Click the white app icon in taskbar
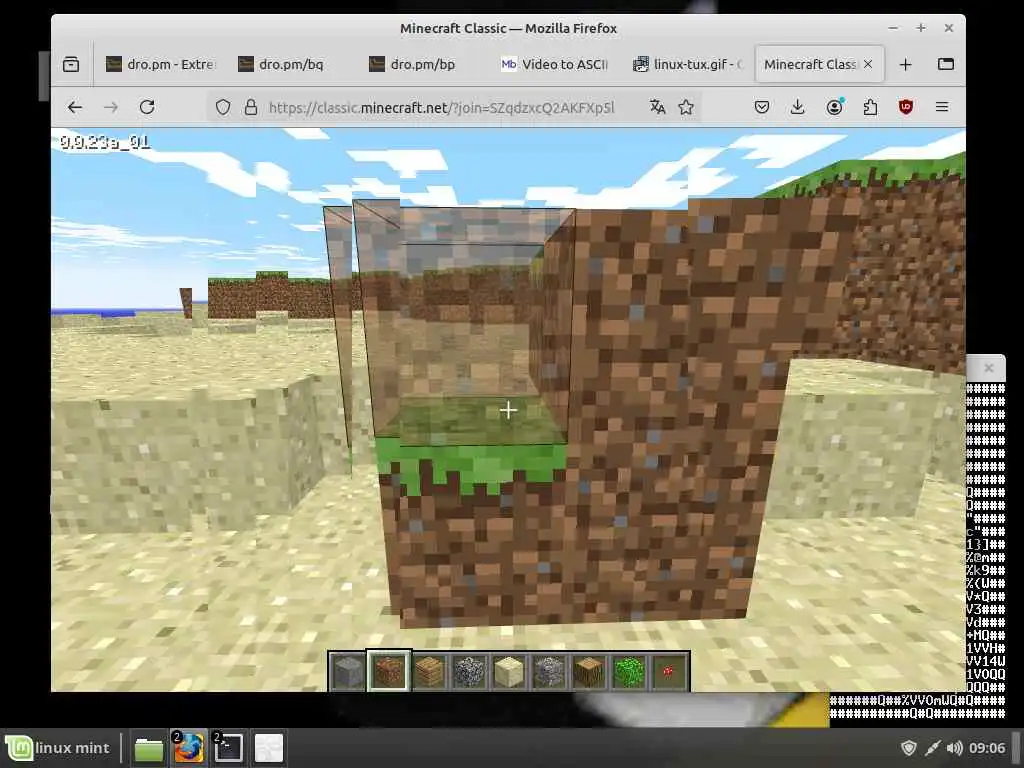The image size is (1024, 768). (268, 748)
